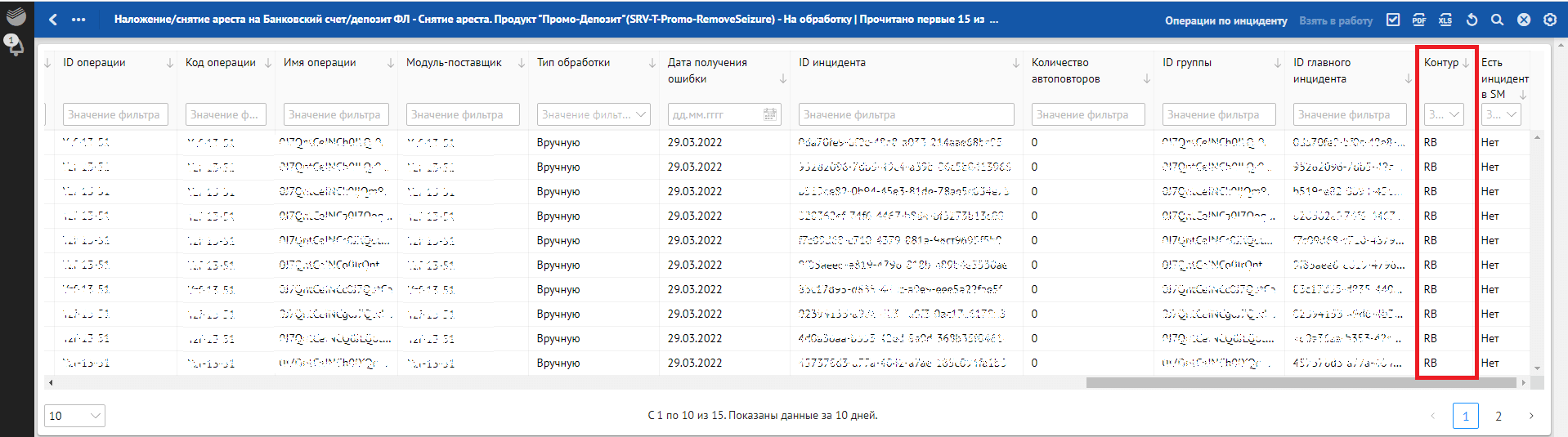
Task: Sort by the ID инцидента column arrow
Action: (x=1016, y=63)
